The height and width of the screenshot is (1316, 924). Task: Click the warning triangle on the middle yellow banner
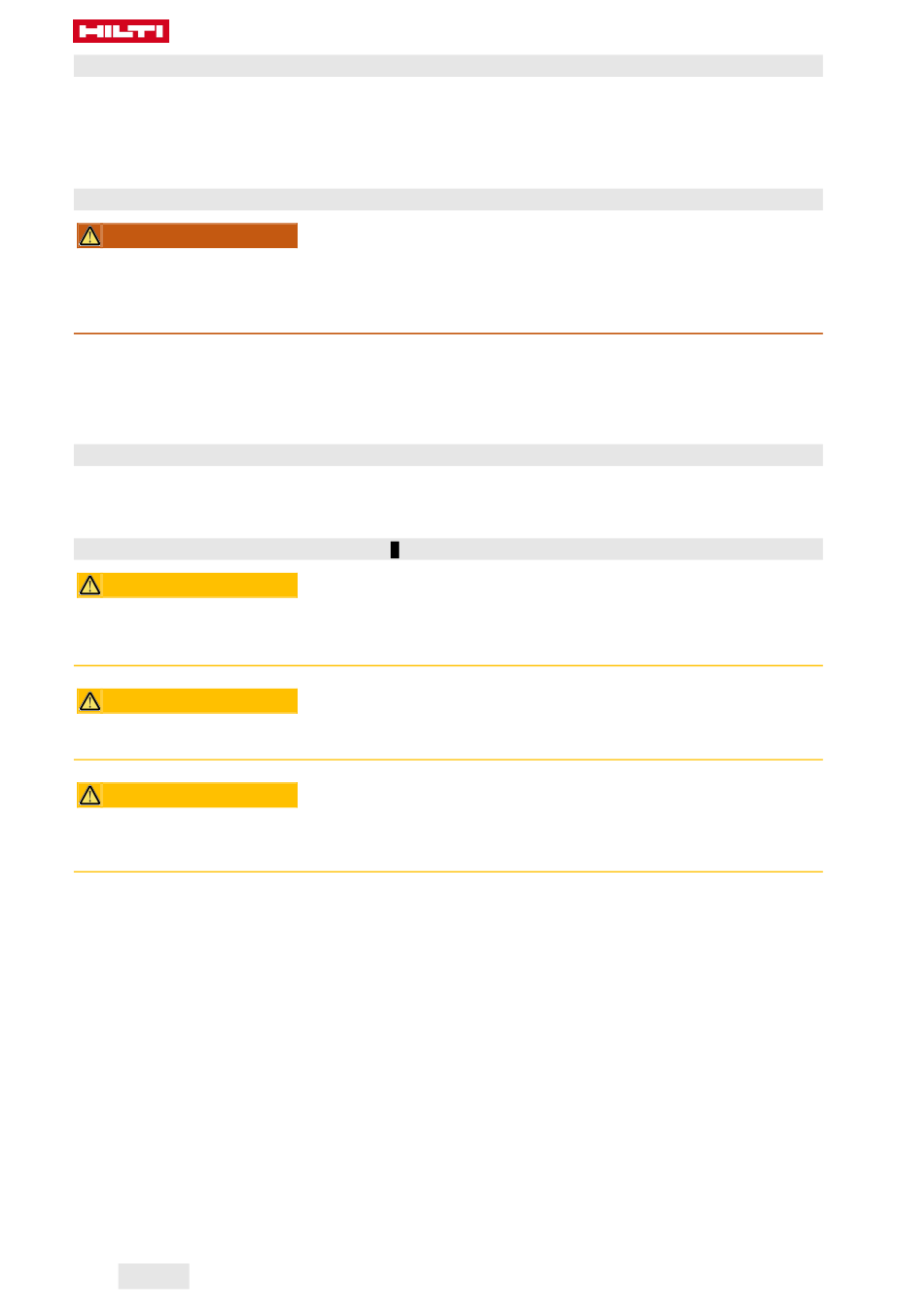(89, 701)
